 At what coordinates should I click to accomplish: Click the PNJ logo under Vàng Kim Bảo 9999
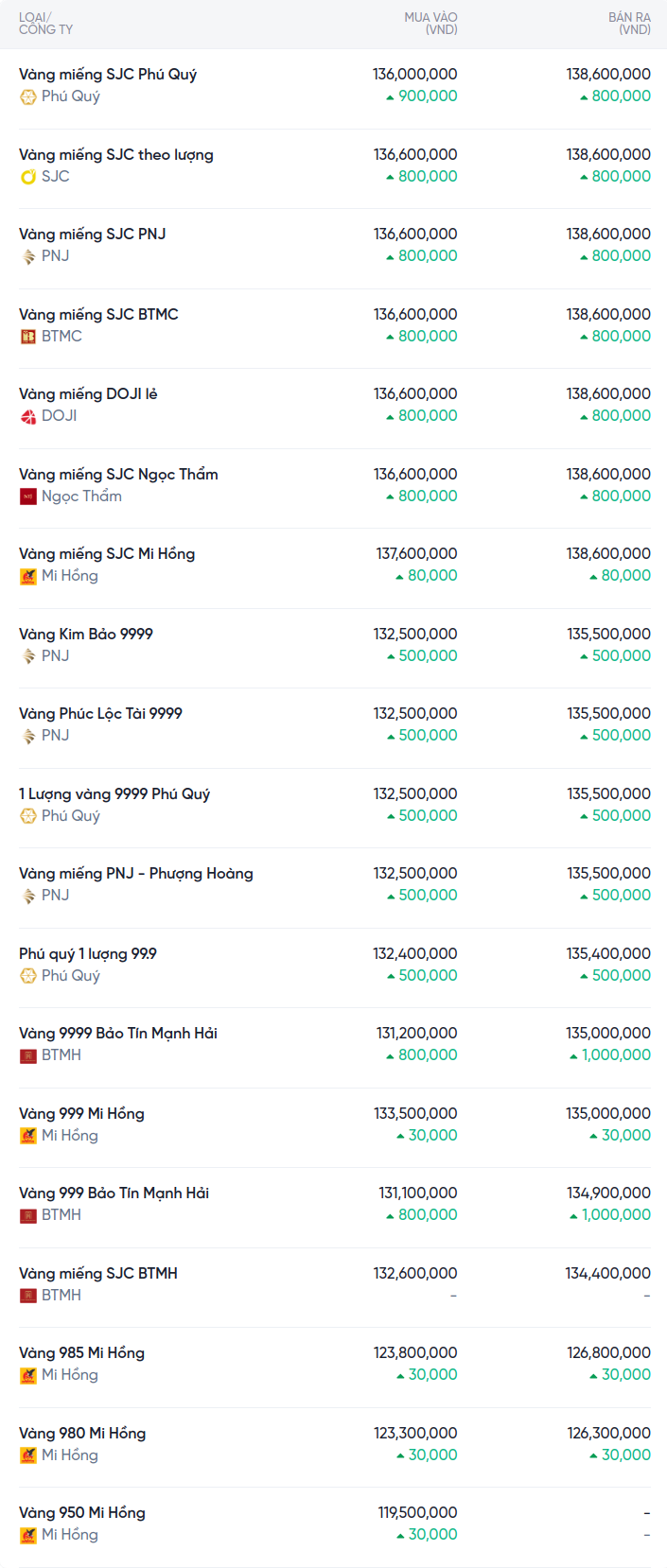tap(28, 656)
